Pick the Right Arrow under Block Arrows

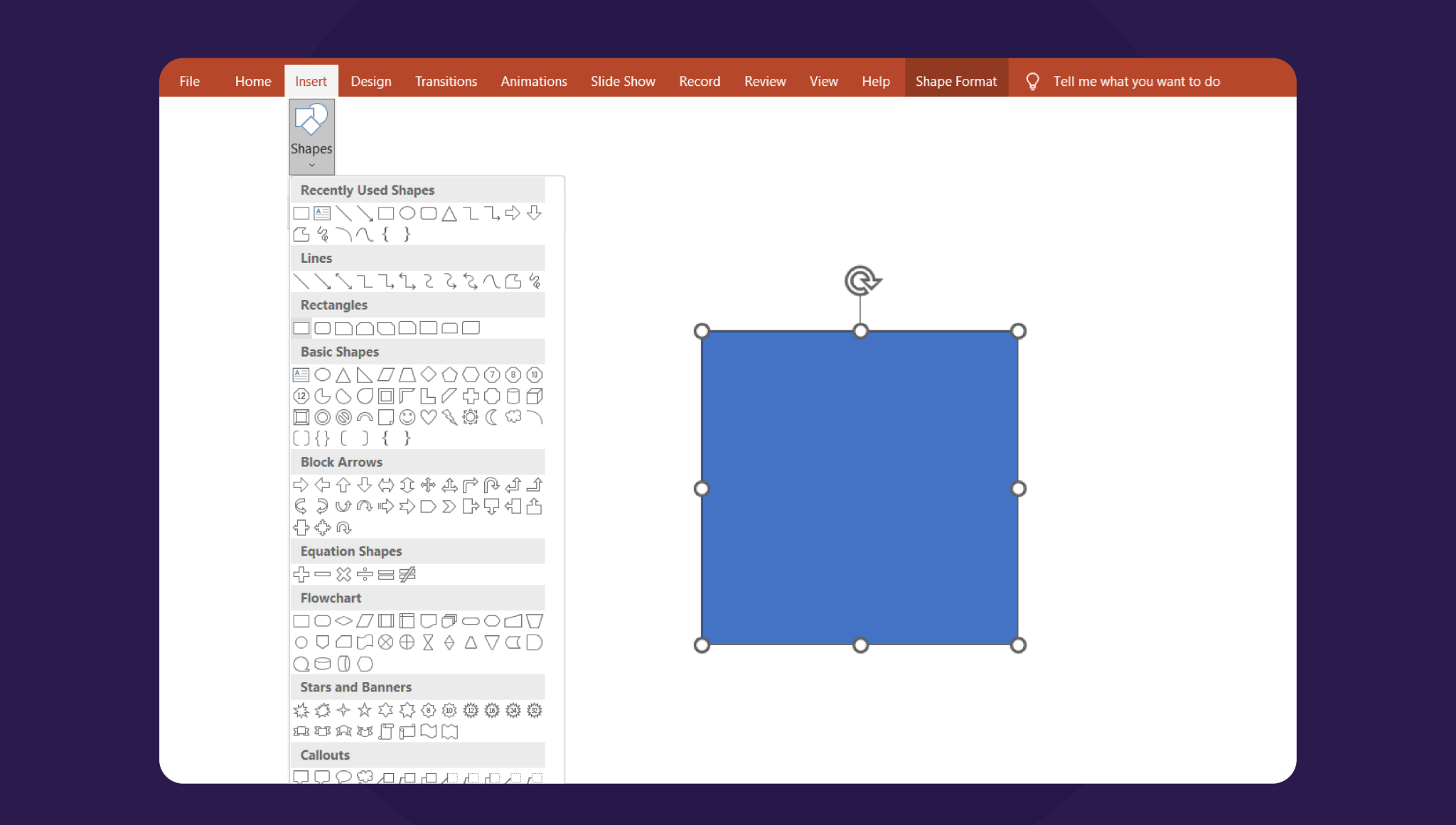pos(301,485)
